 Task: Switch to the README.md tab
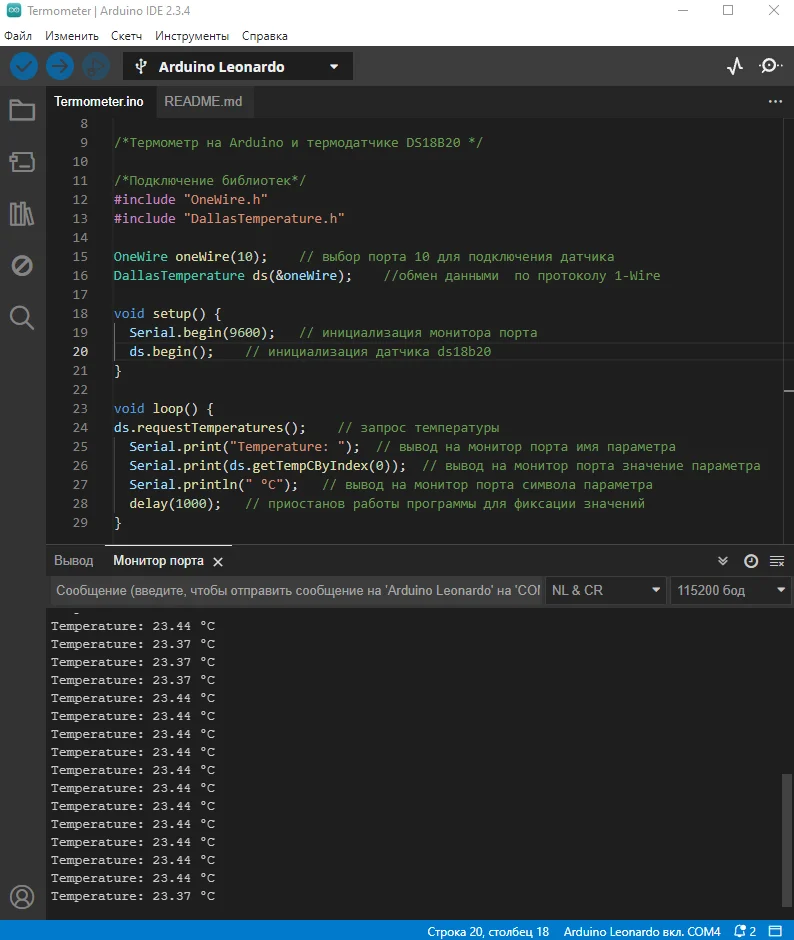click(203, 101)
